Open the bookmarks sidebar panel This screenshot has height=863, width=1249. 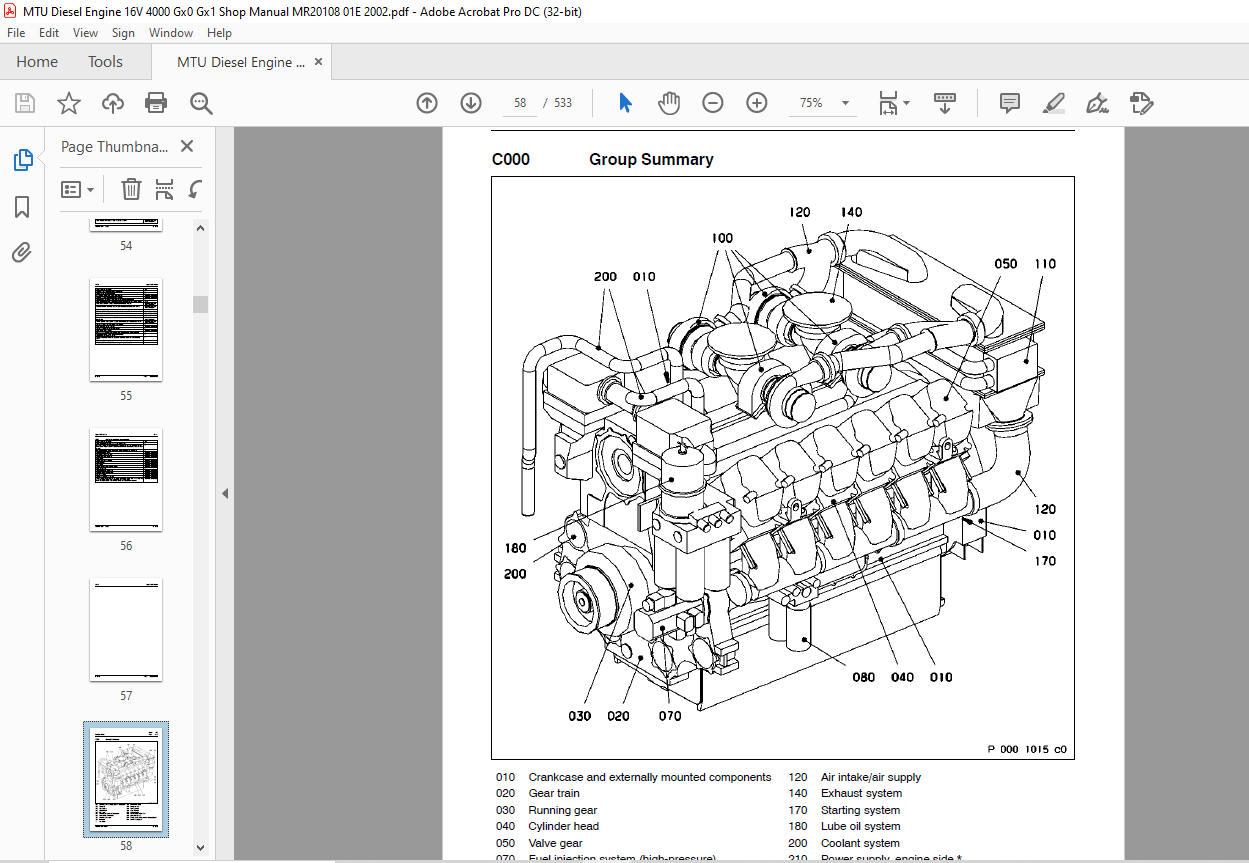pyautogui.click(x=22, y=207)
